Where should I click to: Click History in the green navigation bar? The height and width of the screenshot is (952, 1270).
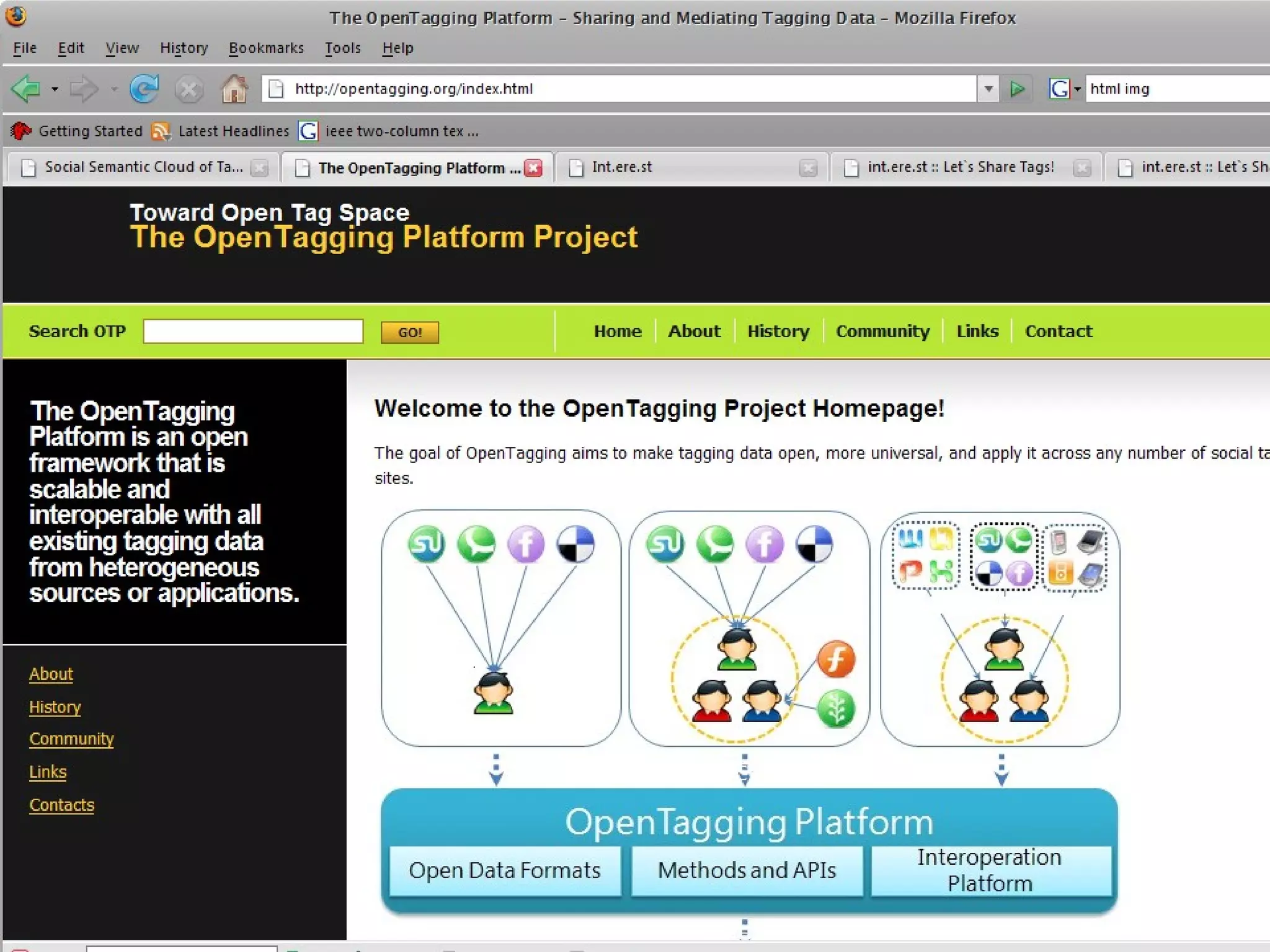tap(778, 331)
